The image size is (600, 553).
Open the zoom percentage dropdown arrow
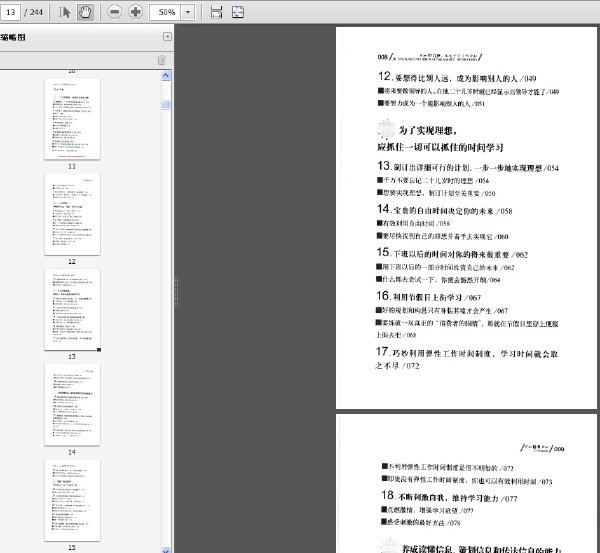tap(188, 12)
